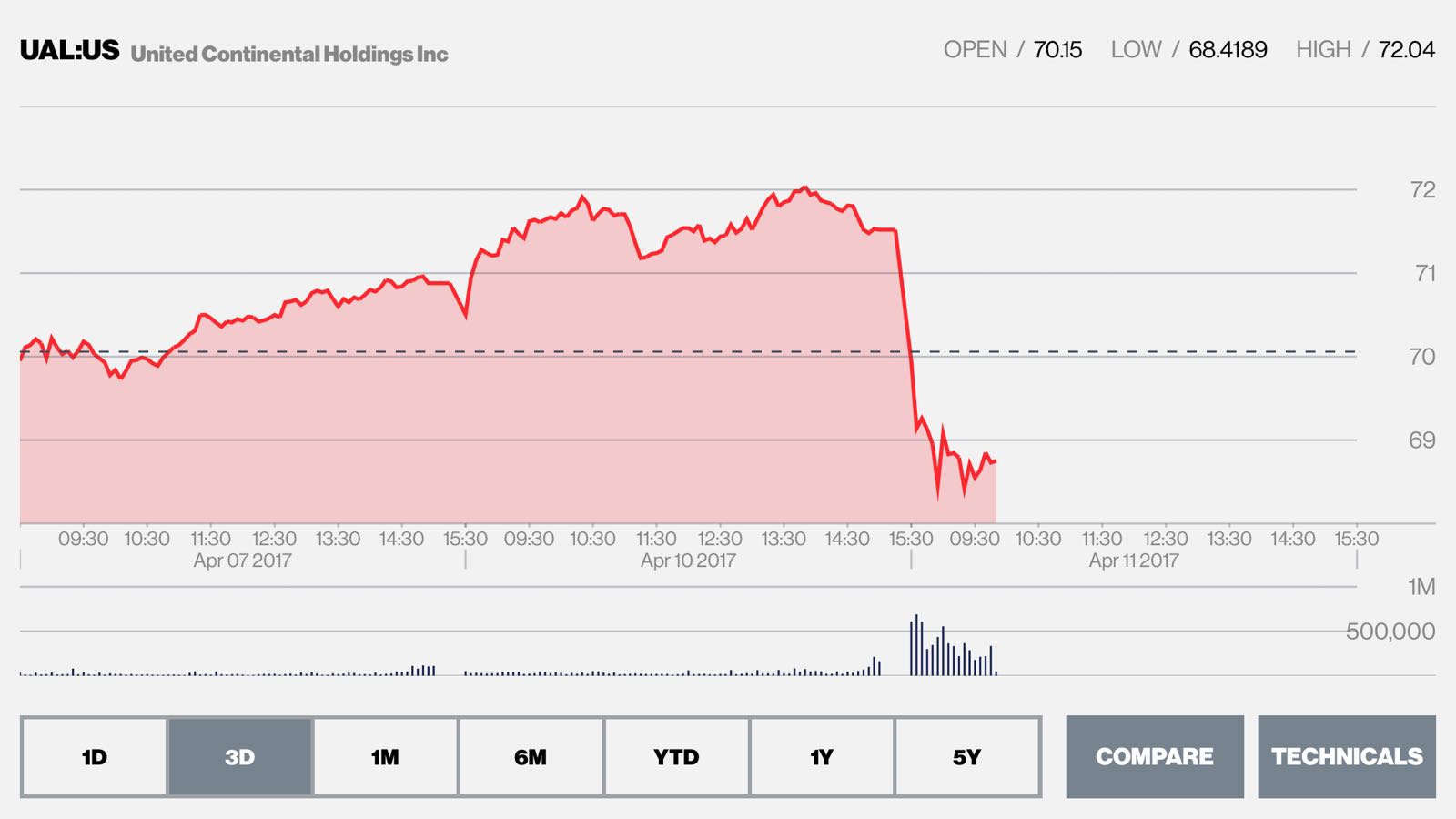This screenshot has width=1456, height=819.
Task: Click the LOW price value 68.4189
Action: click(x=1228, y=50)
